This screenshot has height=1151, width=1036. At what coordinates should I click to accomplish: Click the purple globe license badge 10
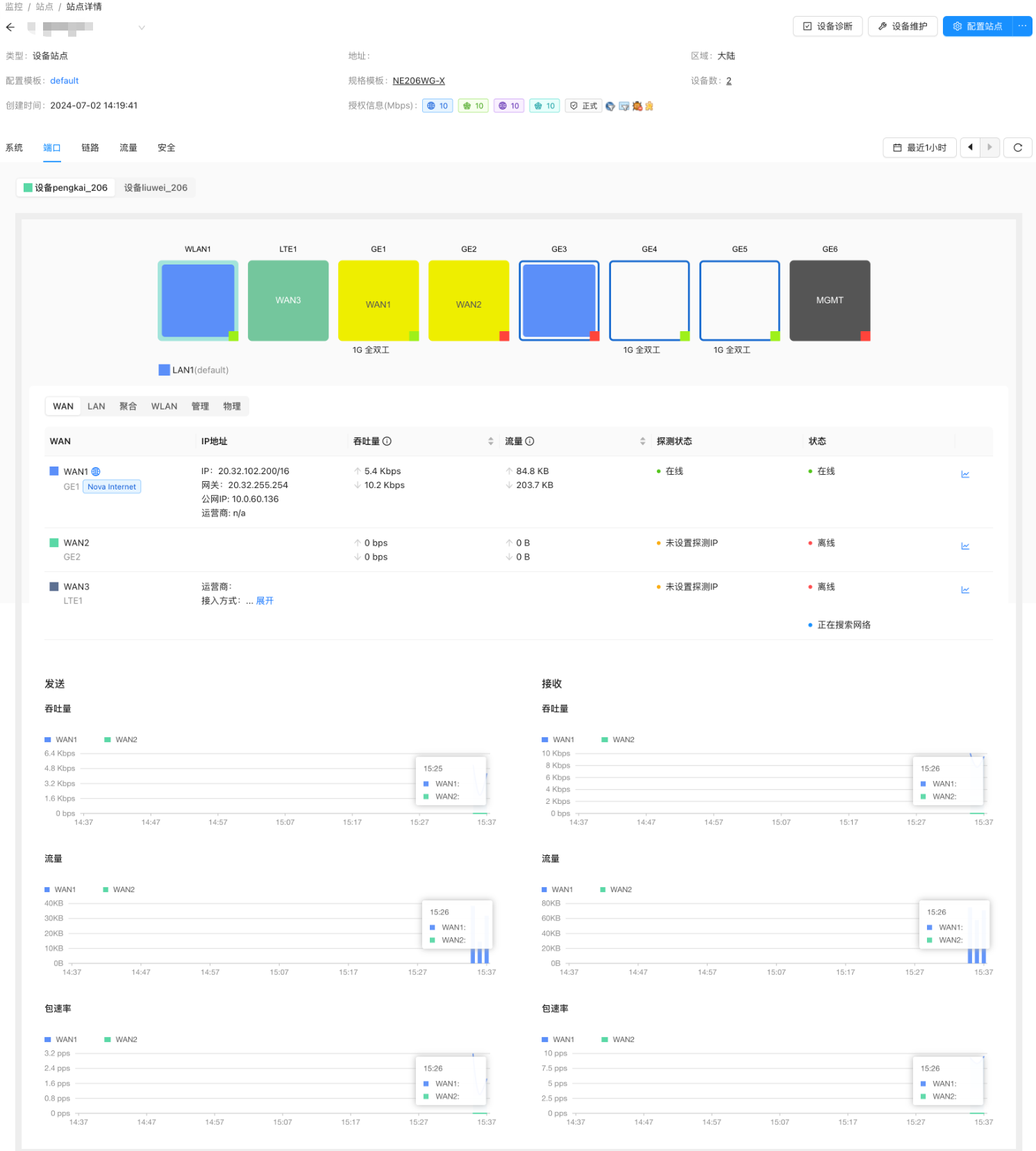pos(509,106)
